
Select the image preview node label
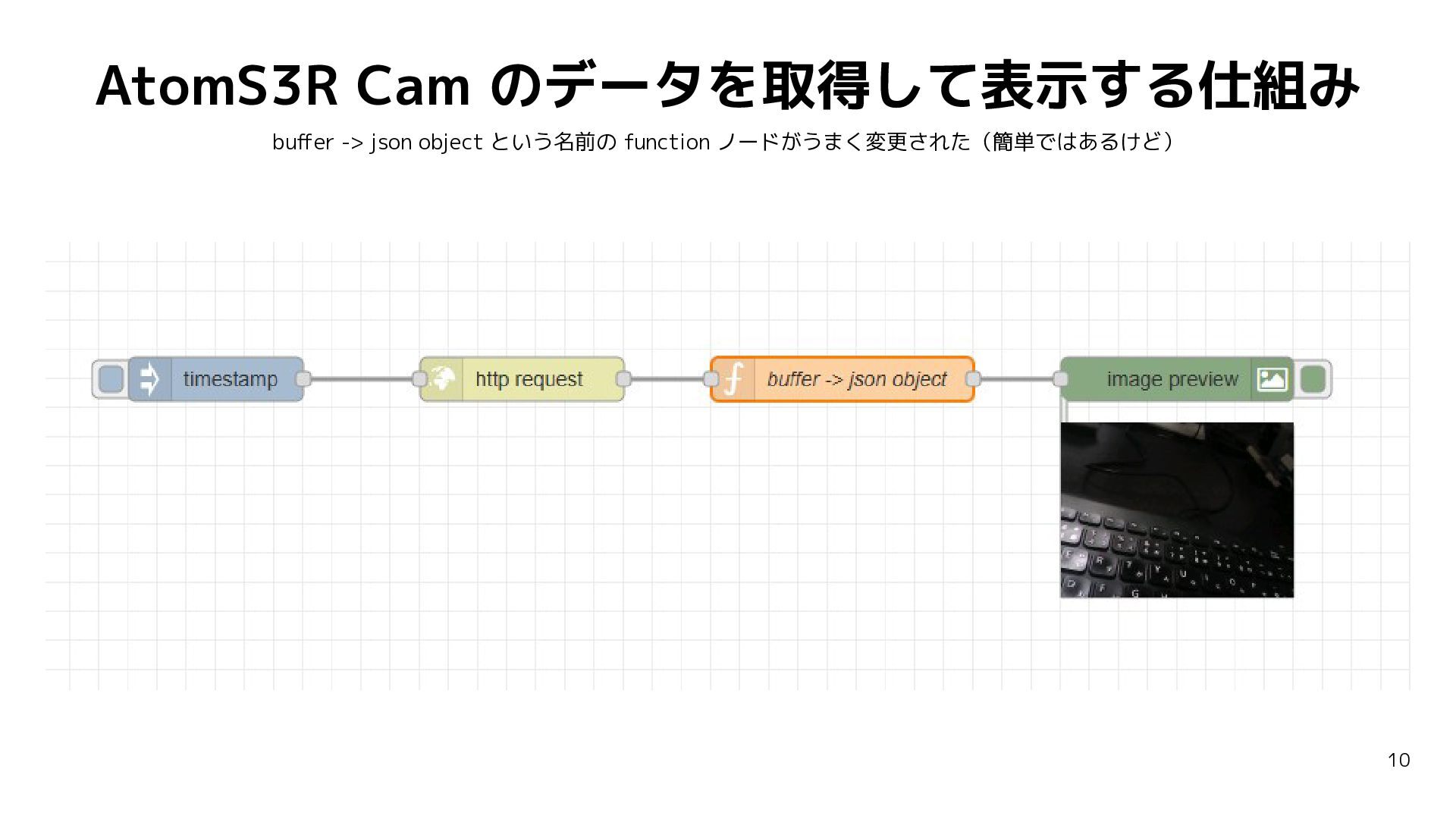[x=1172, y=379]
